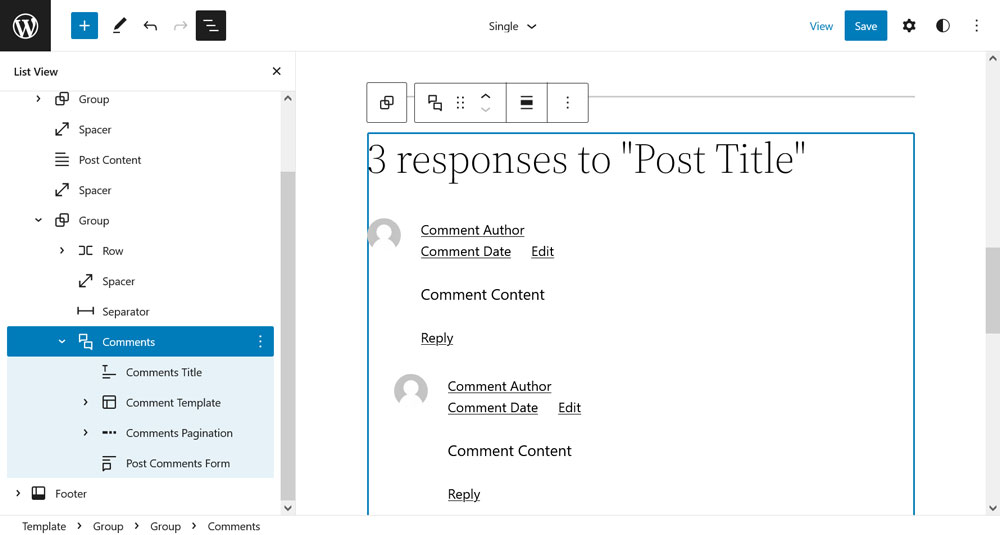The height and width of the screenshot is (535, 1000).
Task: Collapse the Comments block in List View
Action: point(62,342)
